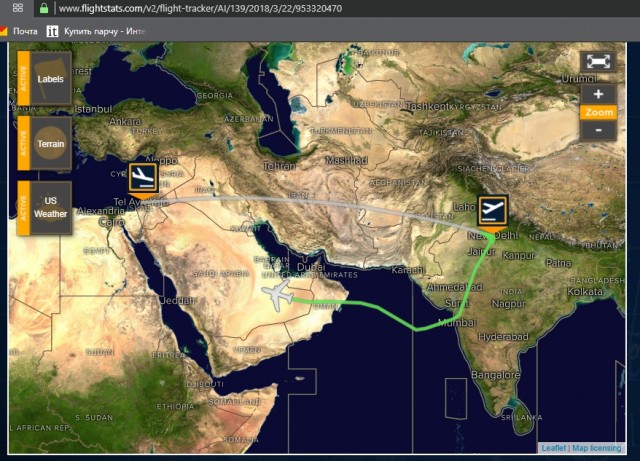640x461 pixels.
Task: Toggle the US Weather overlay
Action: pyautogui.click(x=50, y=207)
